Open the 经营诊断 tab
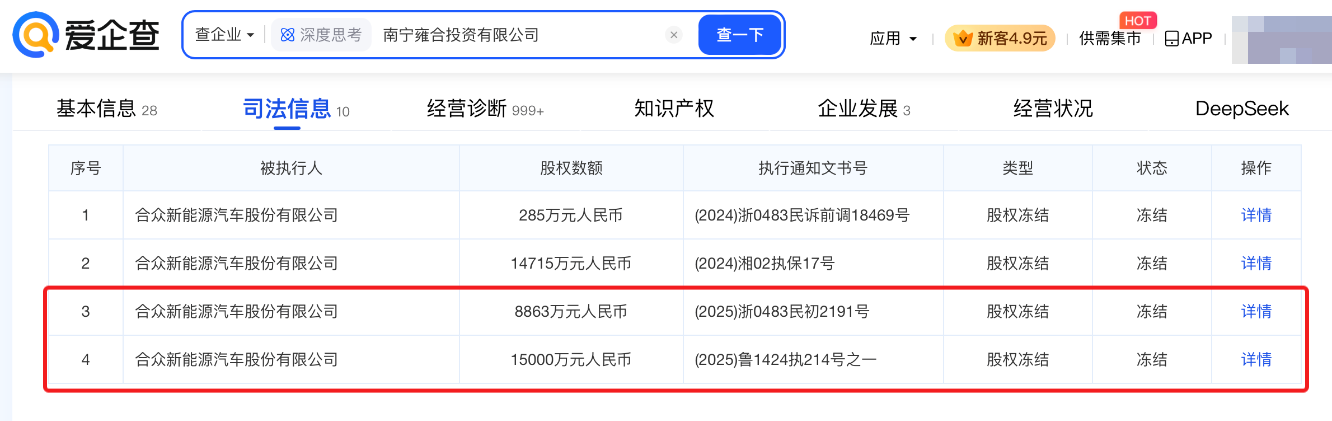This screenshot has height=421, width=1332. click(x=467, y=108)
